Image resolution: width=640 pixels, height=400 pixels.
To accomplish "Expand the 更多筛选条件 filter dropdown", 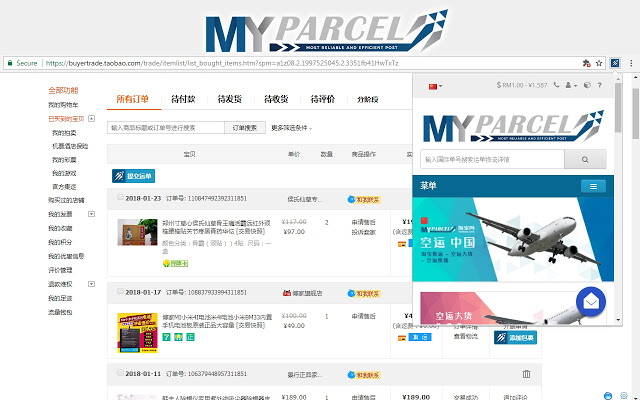I will (x=291, y=128).
